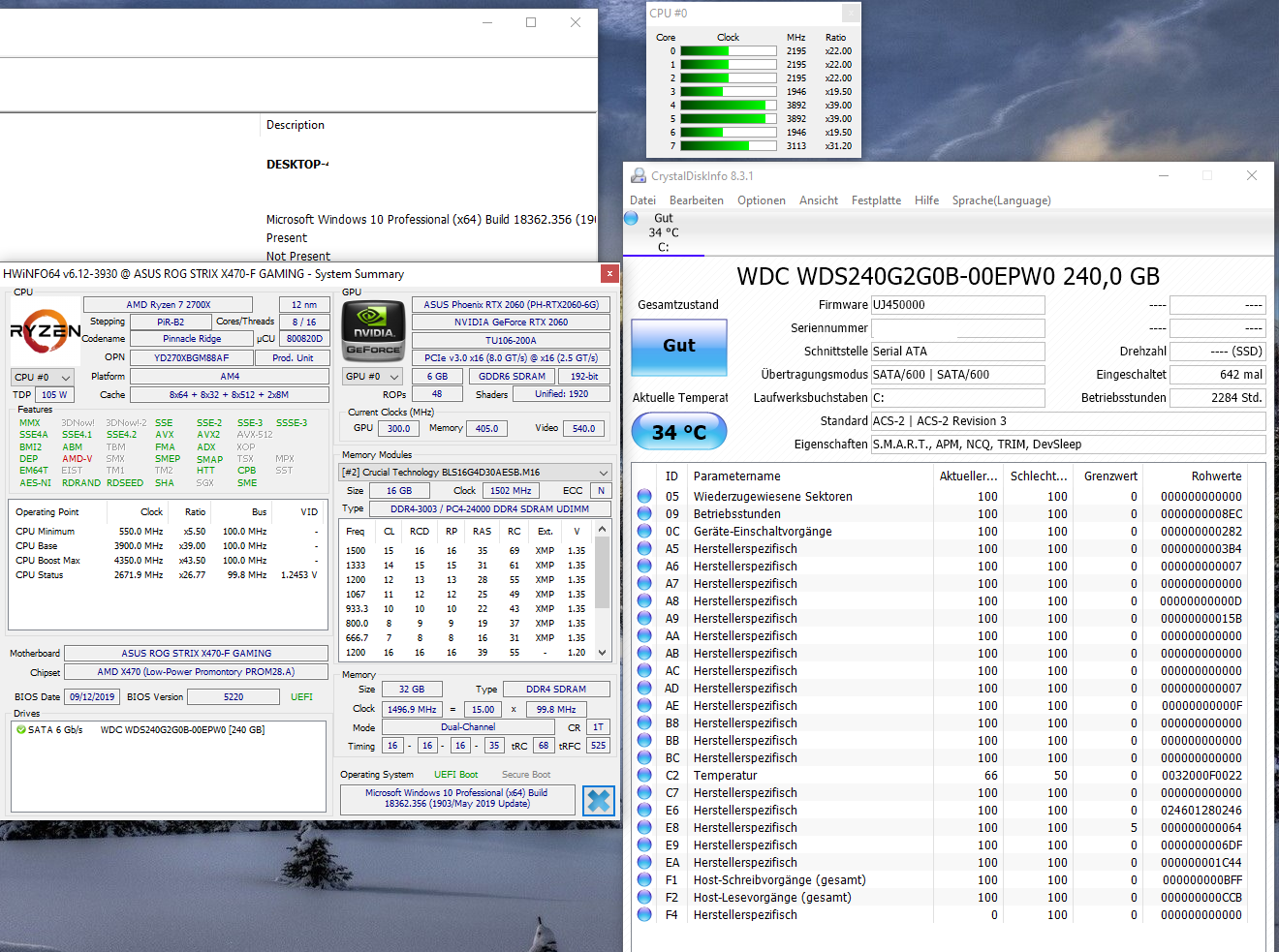The image size is (1279, 952).
Task: Click the status orb in the E8 attribute row
Action: click(x=644, y=828)
